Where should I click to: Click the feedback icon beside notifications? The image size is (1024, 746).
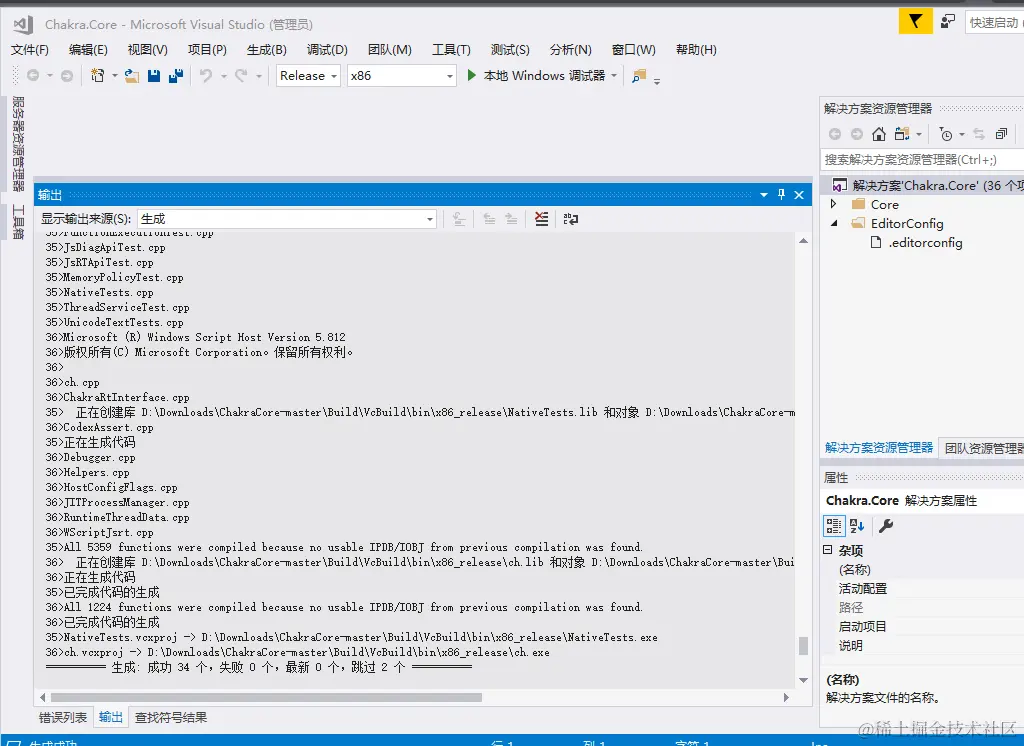pyautogui.click(x=948, y=22)
